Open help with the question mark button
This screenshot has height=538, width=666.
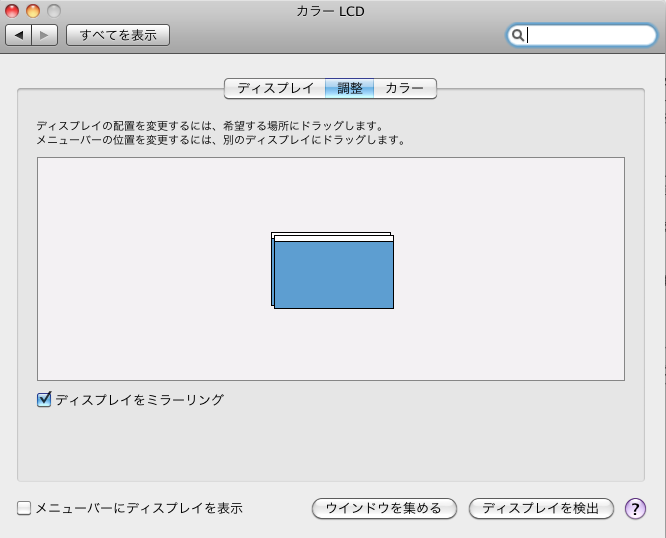point(635,508)
